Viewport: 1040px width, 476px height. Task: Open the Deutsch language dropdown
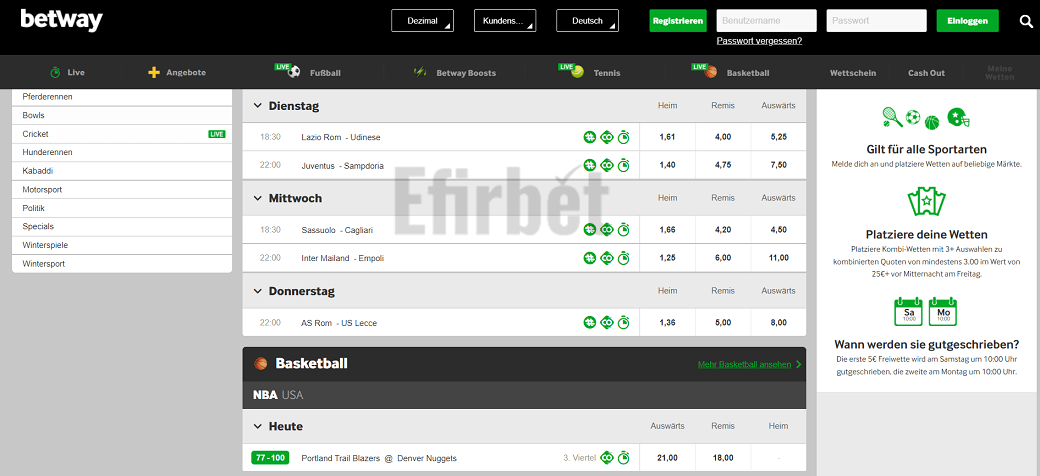tap(587, 21)
